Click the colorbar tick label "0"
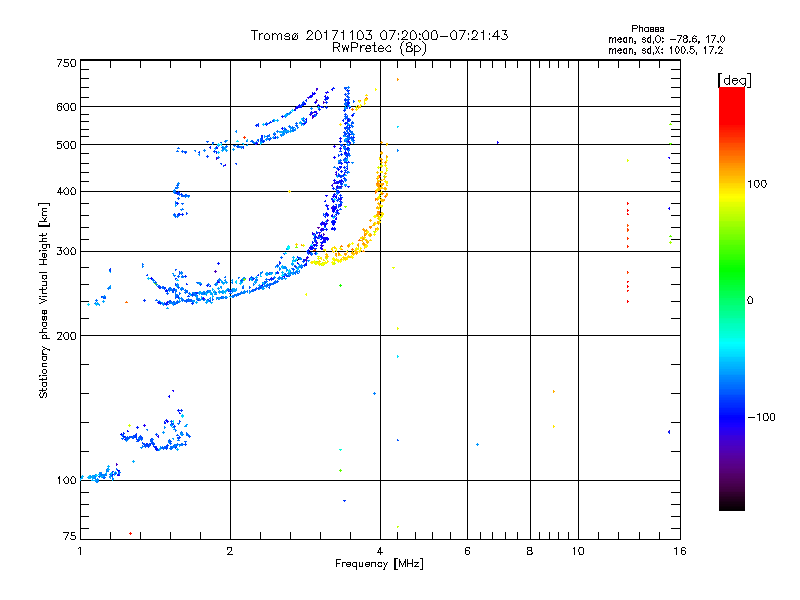Image resolution: width=800 pixels, height=600 pixels. click(x=750, y=300)
